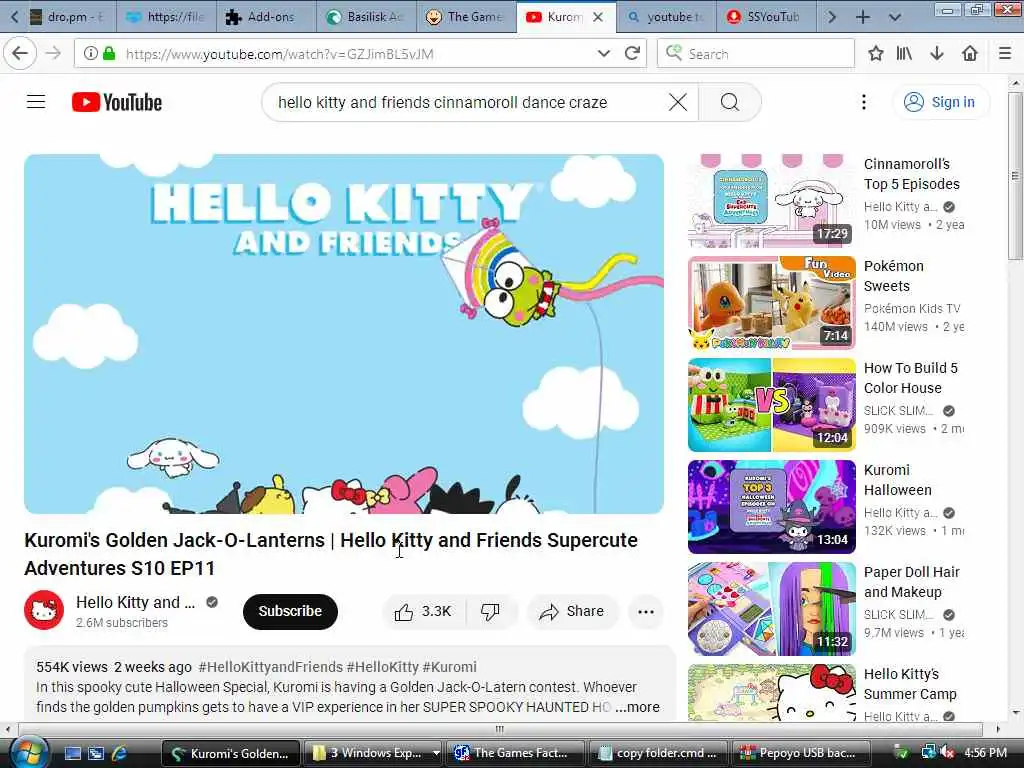Open the downloads arrow icon

pyautogui.click(x=937, y=54)
